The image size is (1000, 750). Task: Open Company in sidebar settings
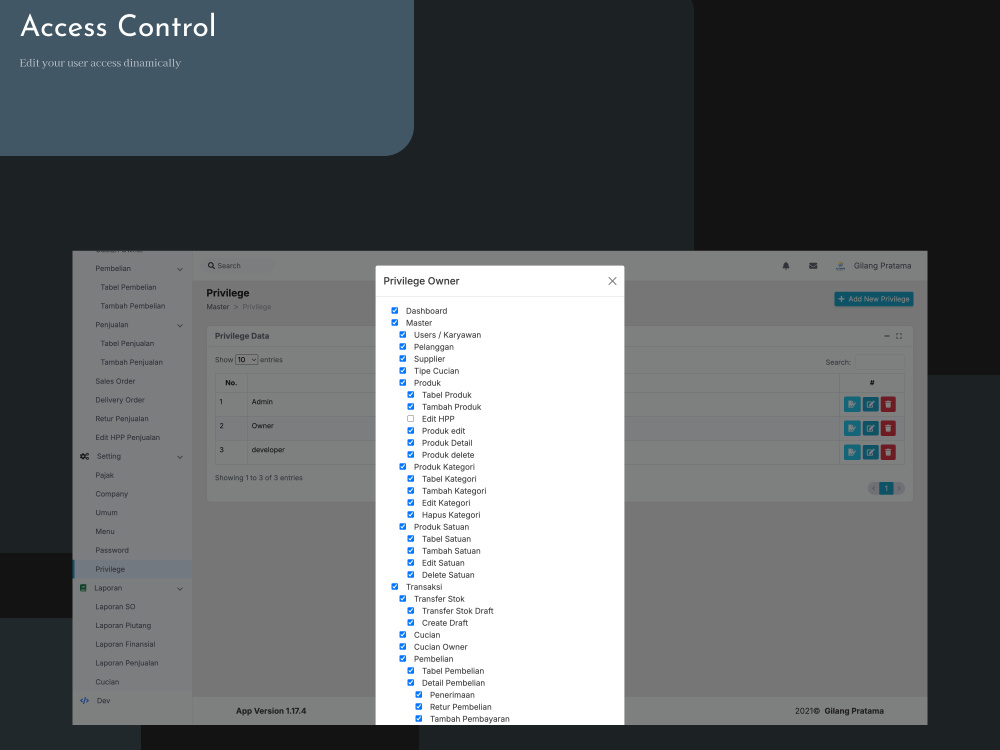point(112,494)
